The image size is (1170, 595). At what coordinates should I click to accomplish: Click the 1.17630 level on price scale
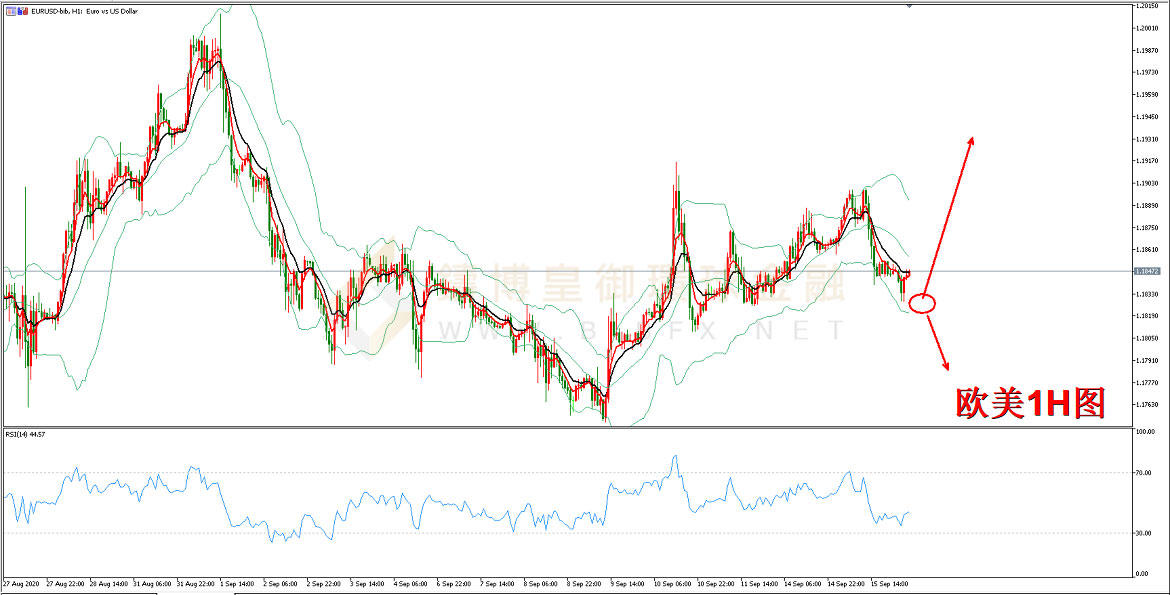[x=1146, y=404]
